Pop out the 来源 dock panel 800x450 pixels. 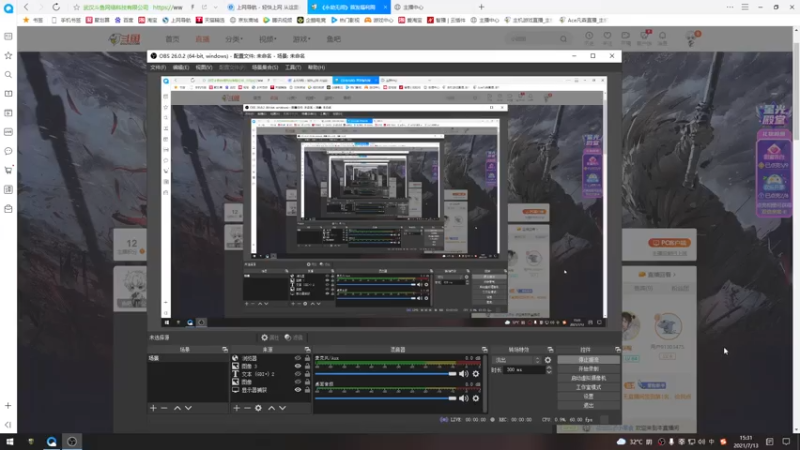point(307,349)
